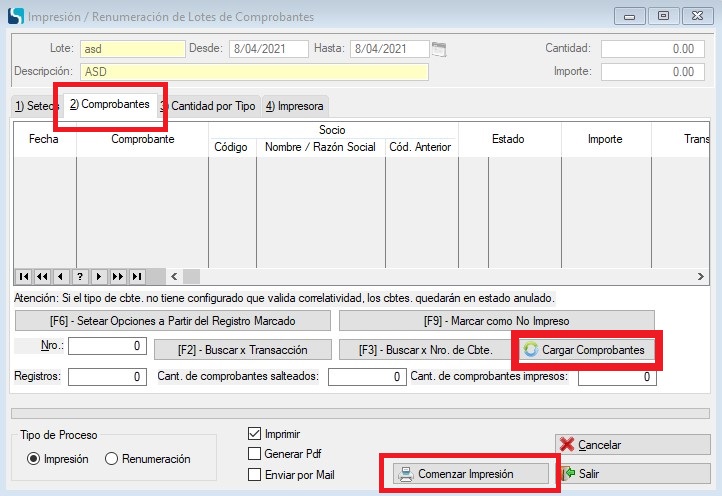Go to previous record in navigator

[x=61, y=276]
